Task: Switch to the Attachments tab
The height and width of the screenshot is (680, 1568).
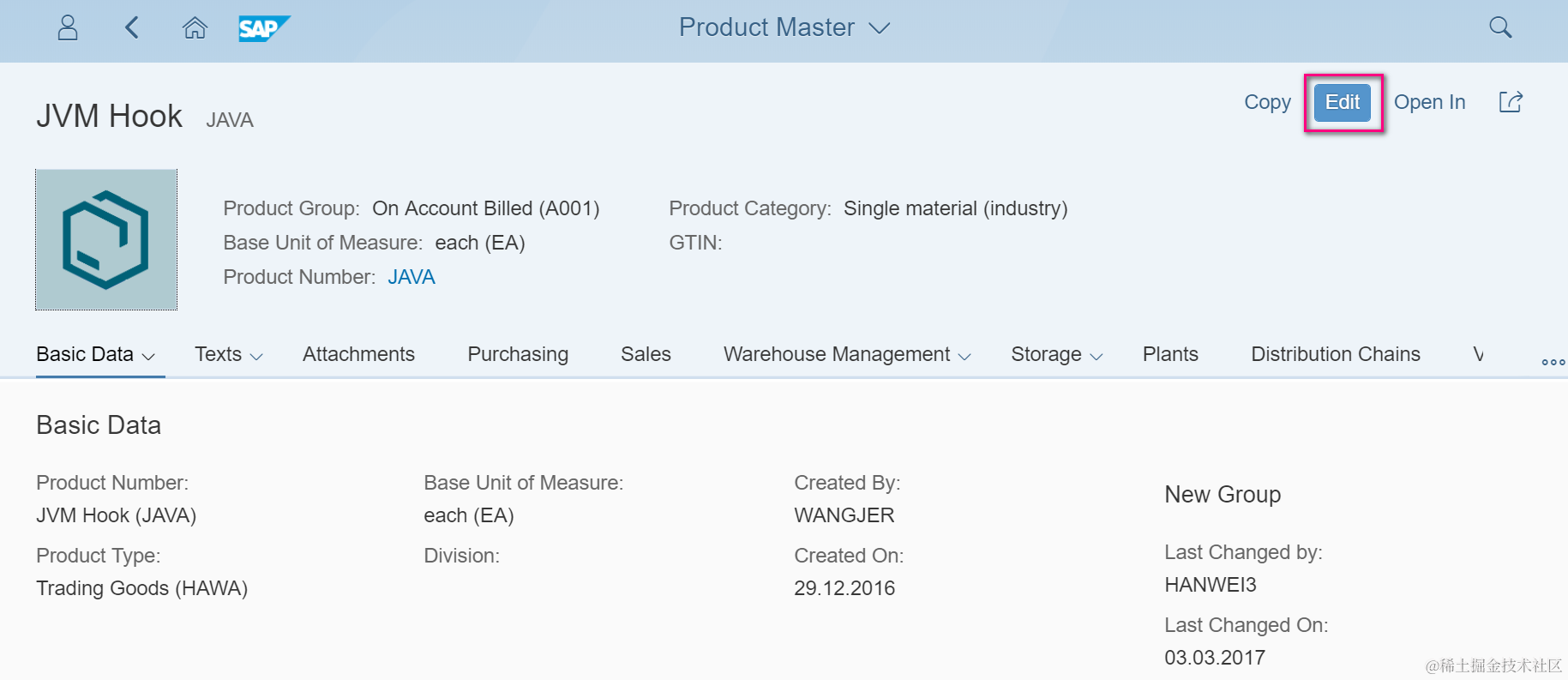Action: (358, 354)
